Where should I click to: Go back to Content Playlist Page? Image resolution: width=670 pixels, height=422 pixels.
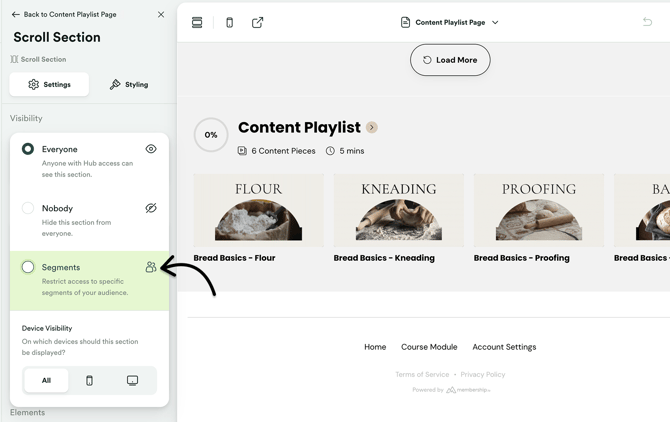tap(64, 15)
